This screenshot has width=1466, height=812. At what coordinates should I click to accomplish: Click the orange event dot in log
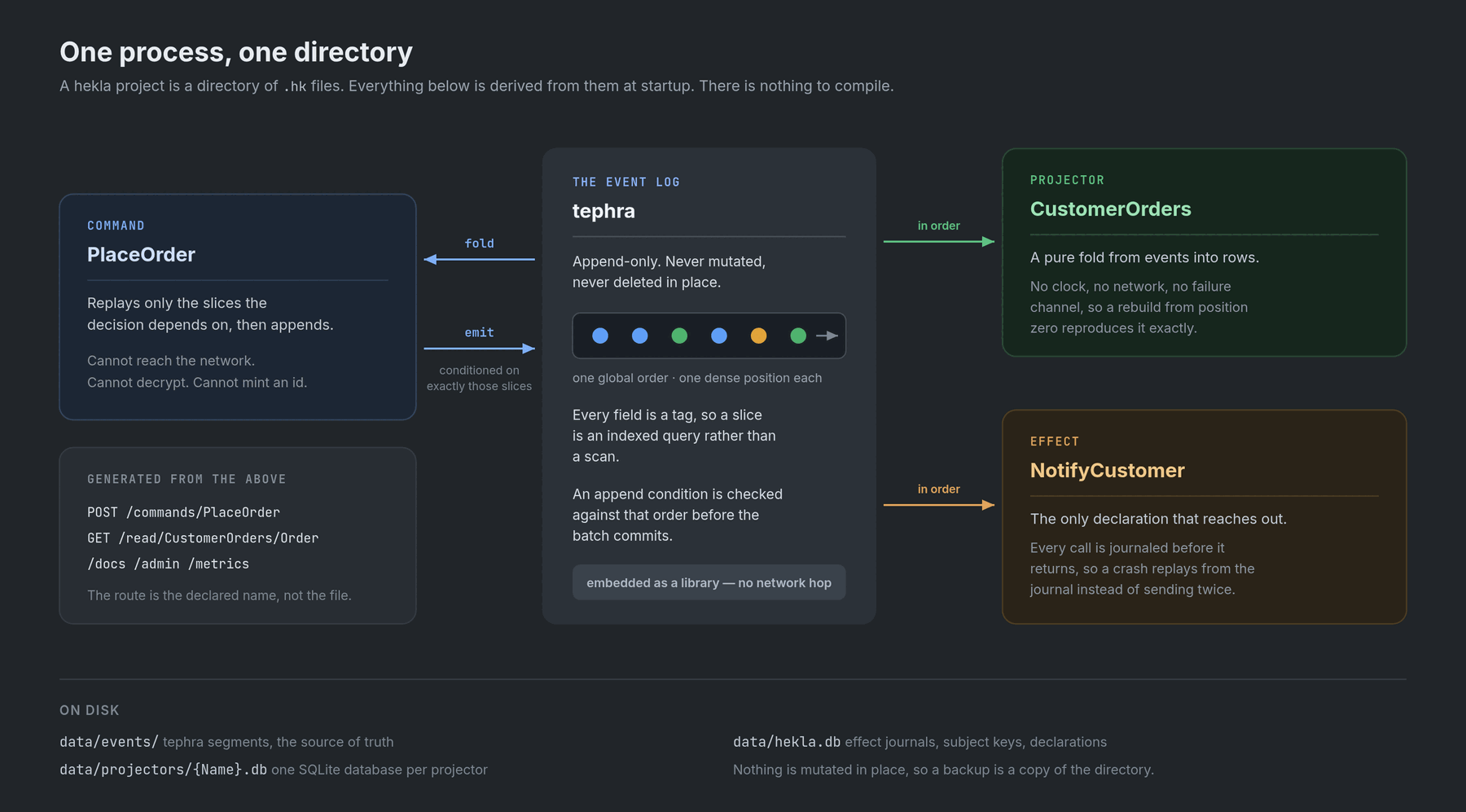(758, 336)
